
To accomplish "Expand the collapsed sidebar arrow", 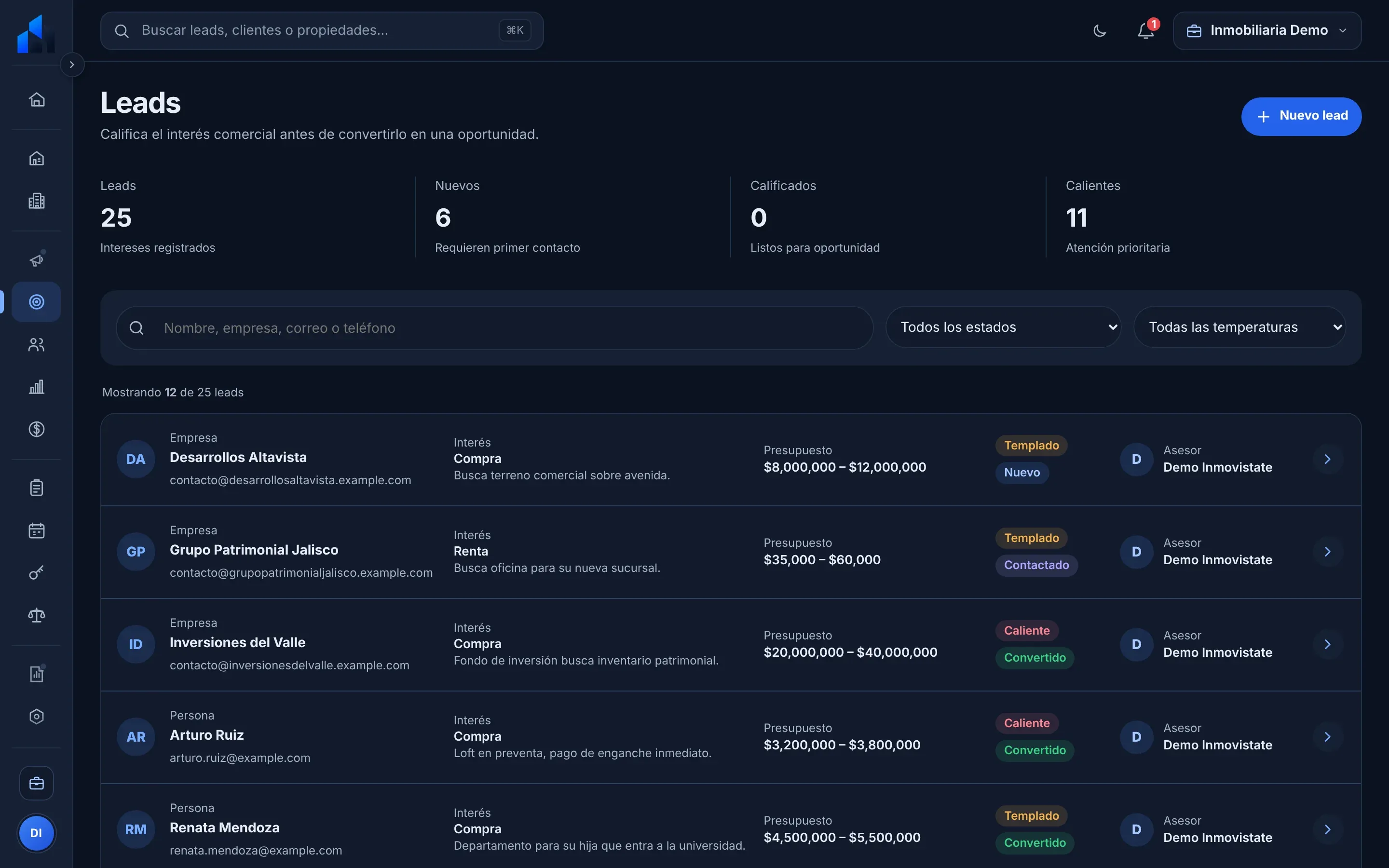I will (x=72, y=65).
